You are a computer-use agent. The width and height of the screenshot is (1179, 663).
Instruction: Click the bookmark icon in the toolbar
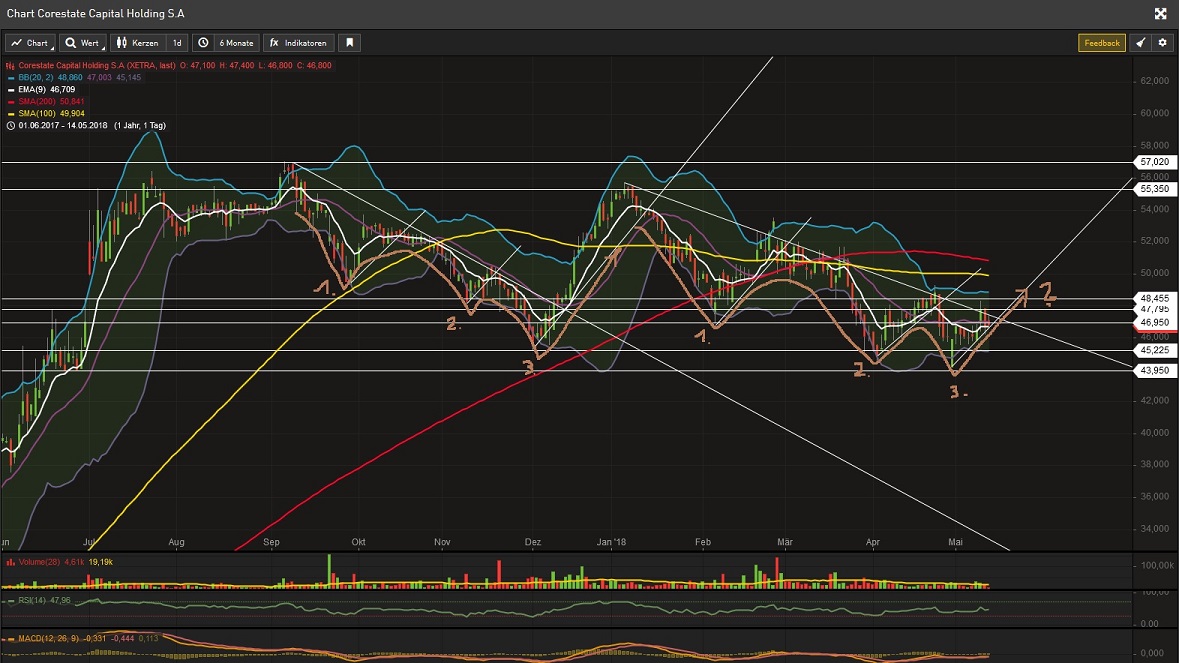point(349,43)
